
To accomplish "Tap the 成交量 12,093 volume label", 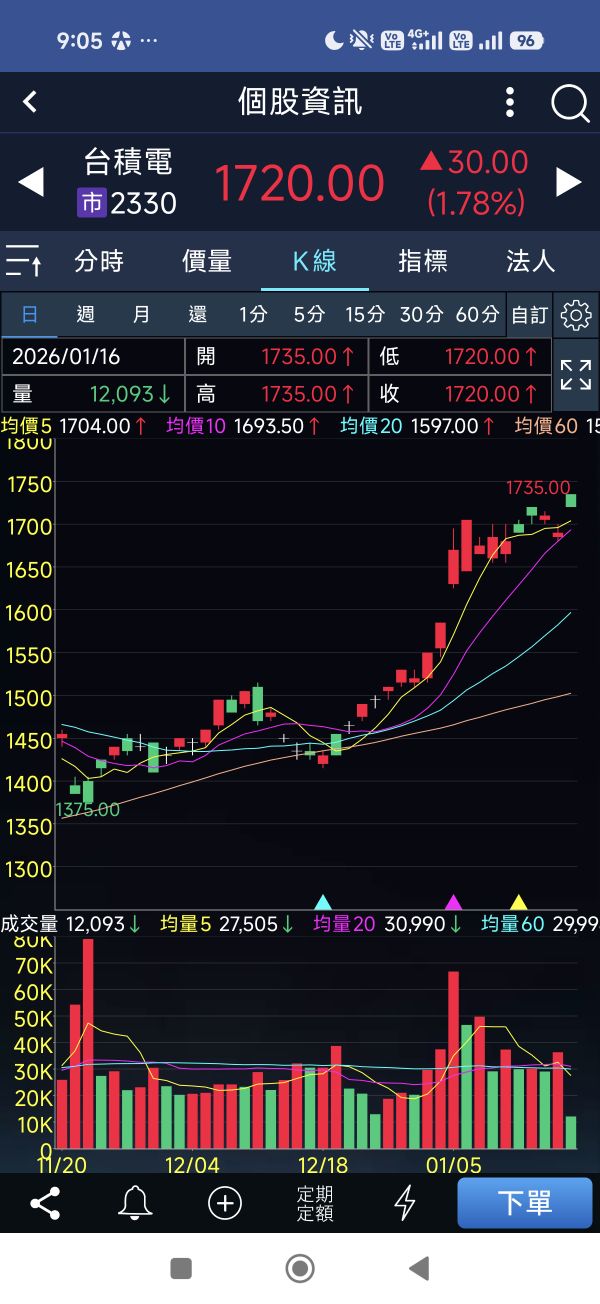I will pos(70,924).
